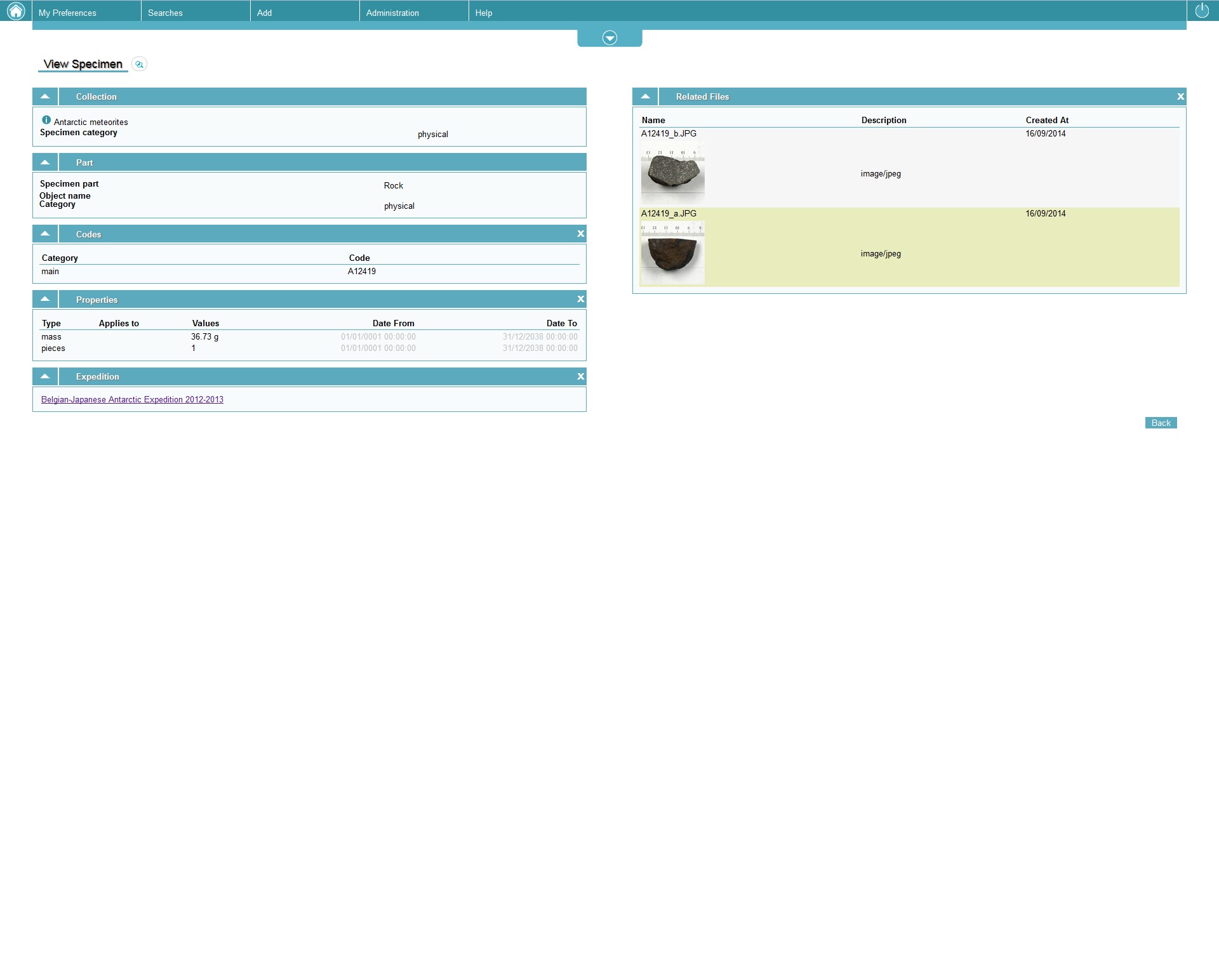Close the Properties panel with X

pyautogui.click(x=580, y=300)
